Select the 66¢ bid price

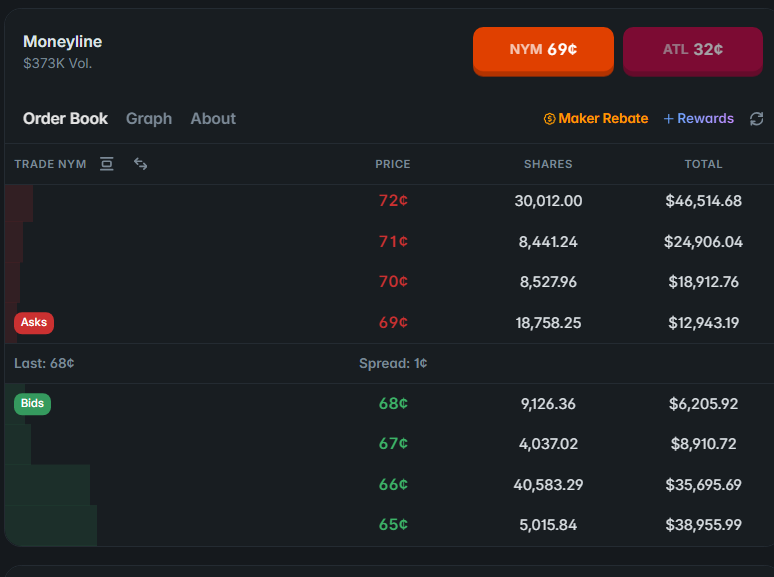[x=393, y=484]
